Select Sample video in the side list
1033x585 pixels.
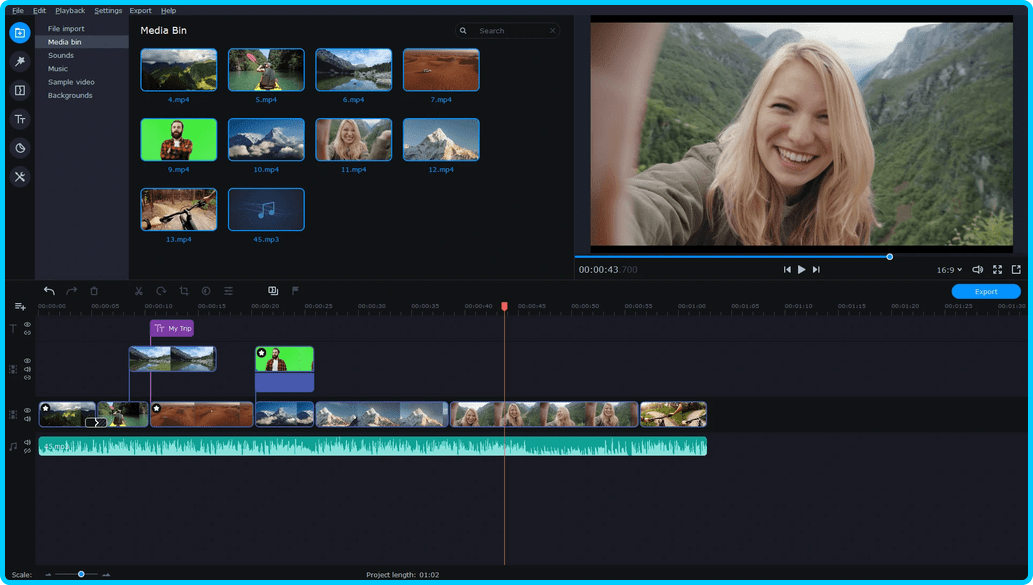click(82, 82)
